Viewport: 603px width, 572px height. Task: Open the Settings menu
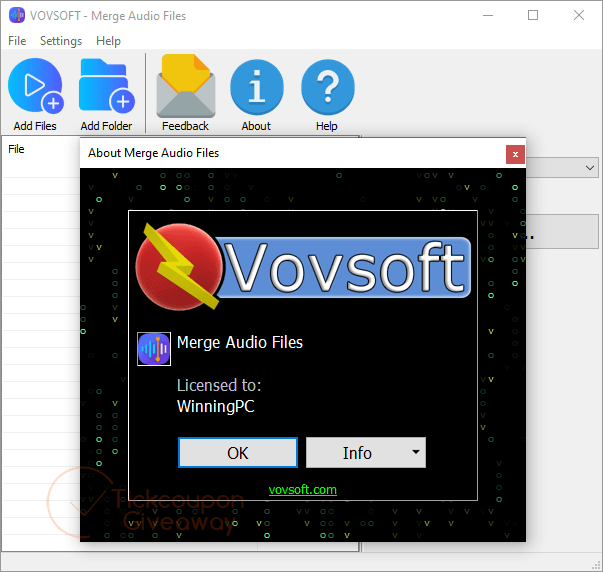[x=61, y=41]
